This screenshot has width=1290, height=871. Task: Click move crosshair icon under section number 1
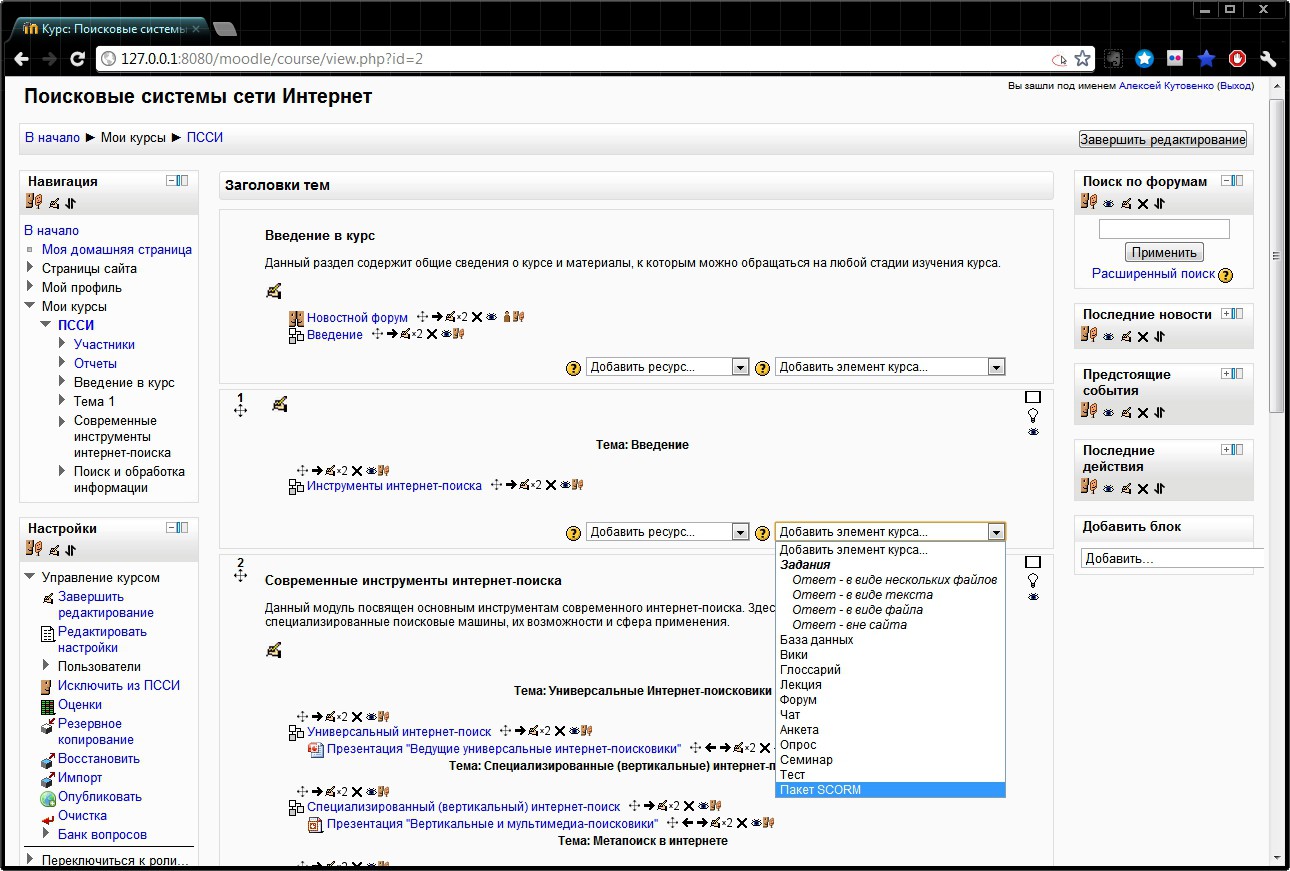240,411
